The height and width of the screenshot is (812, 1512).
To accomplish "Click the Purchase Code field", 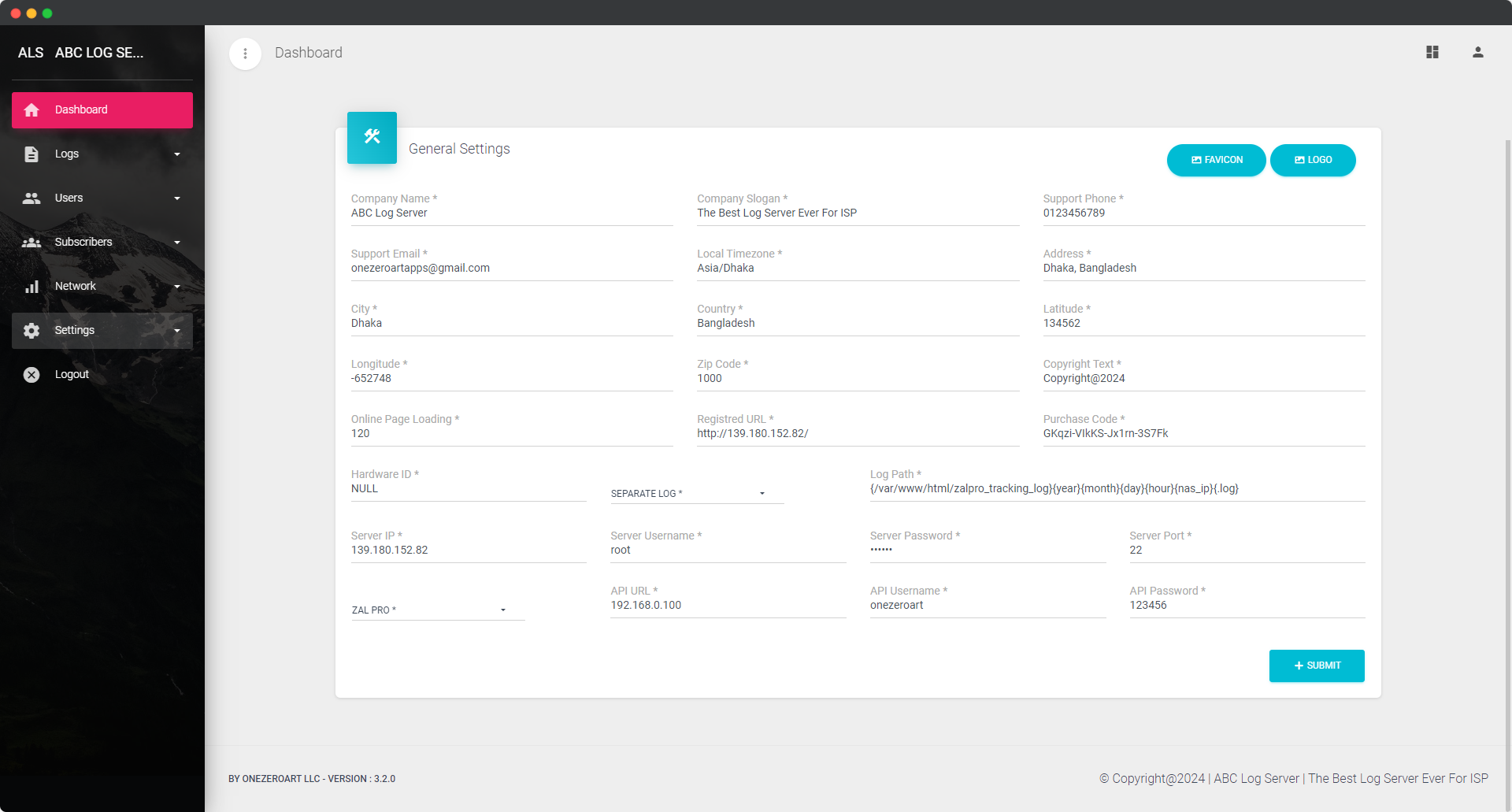I will 1204,433.
